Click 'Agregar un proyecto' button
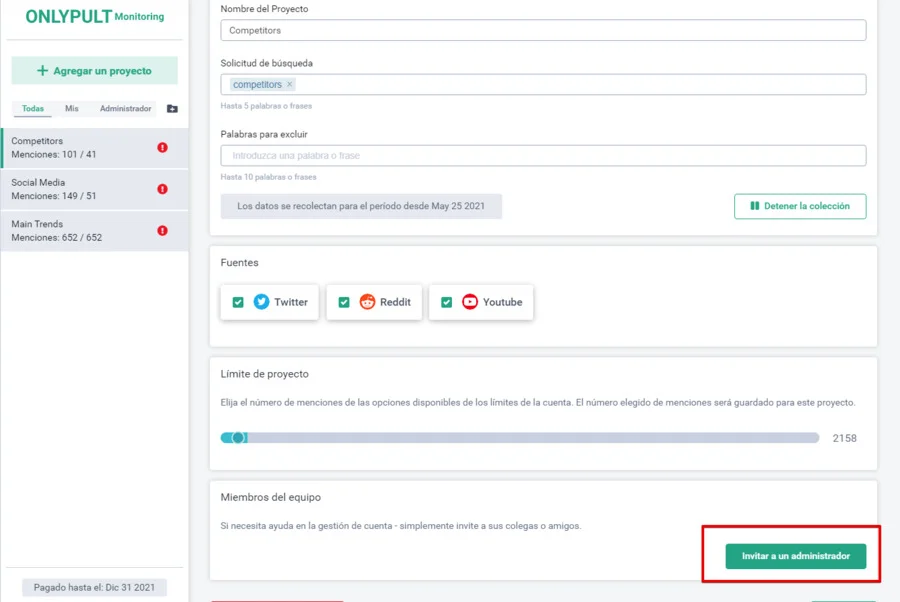900x602 pixels. click(x=94, y=71)
